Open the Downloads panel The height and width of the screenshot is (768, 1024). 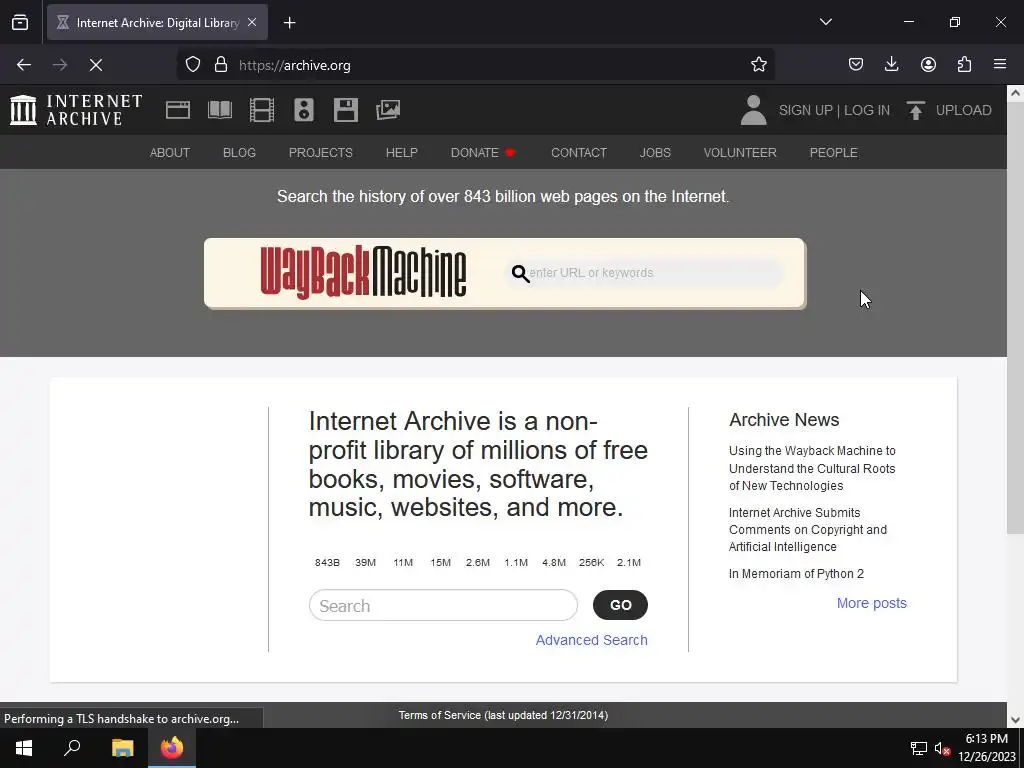point(891,65)
